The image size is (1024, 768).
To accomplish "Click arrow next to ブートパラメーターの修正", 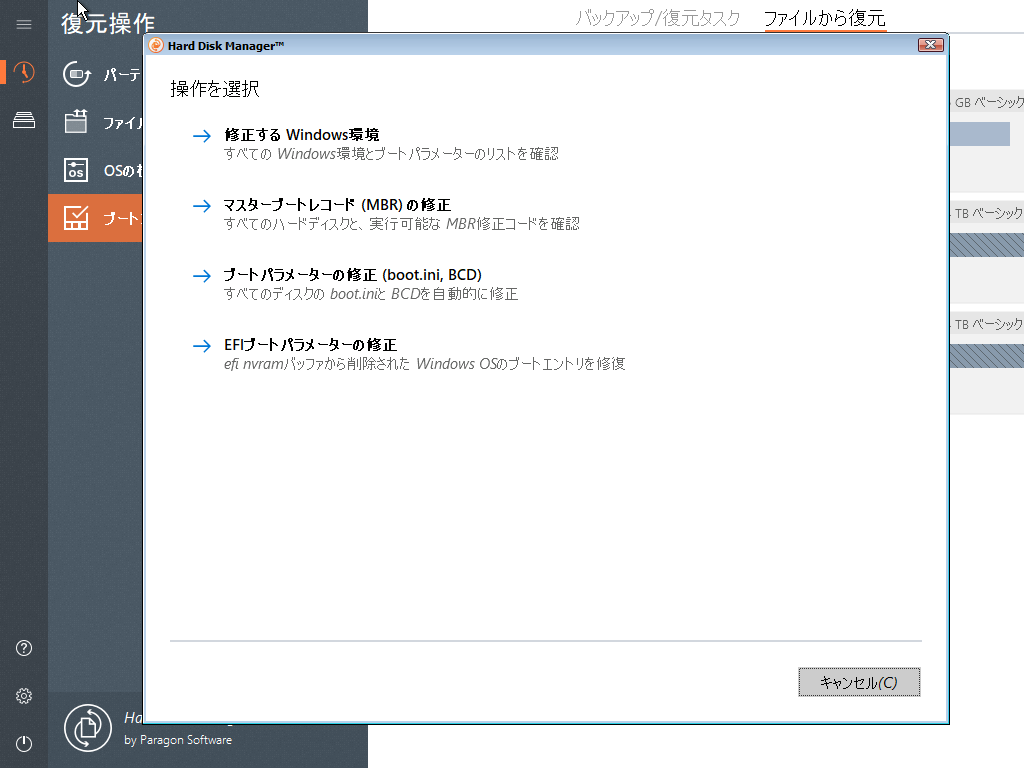I will (202, 276).
